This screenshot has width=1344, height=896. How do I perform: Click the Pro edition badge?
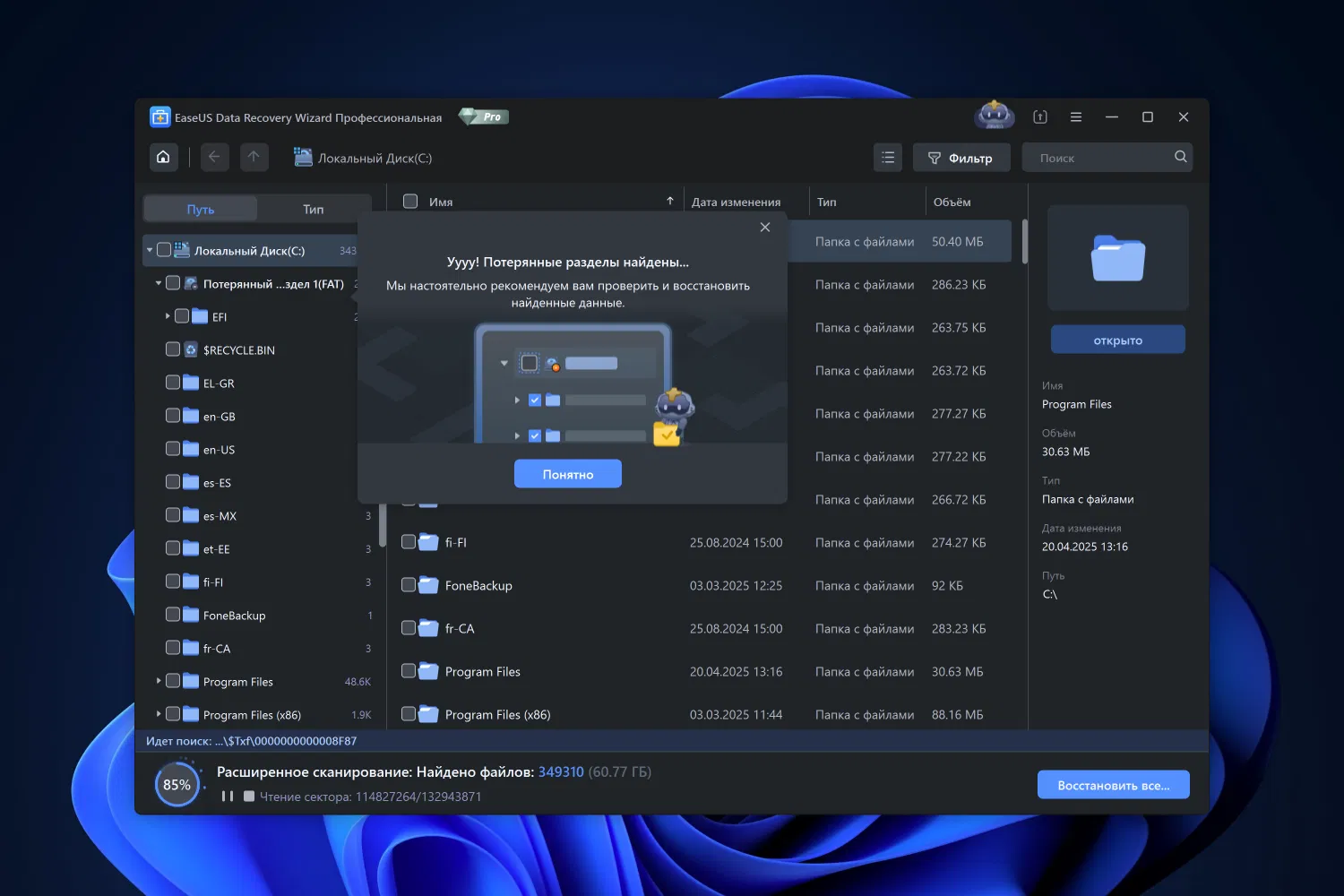coord(484,116)
